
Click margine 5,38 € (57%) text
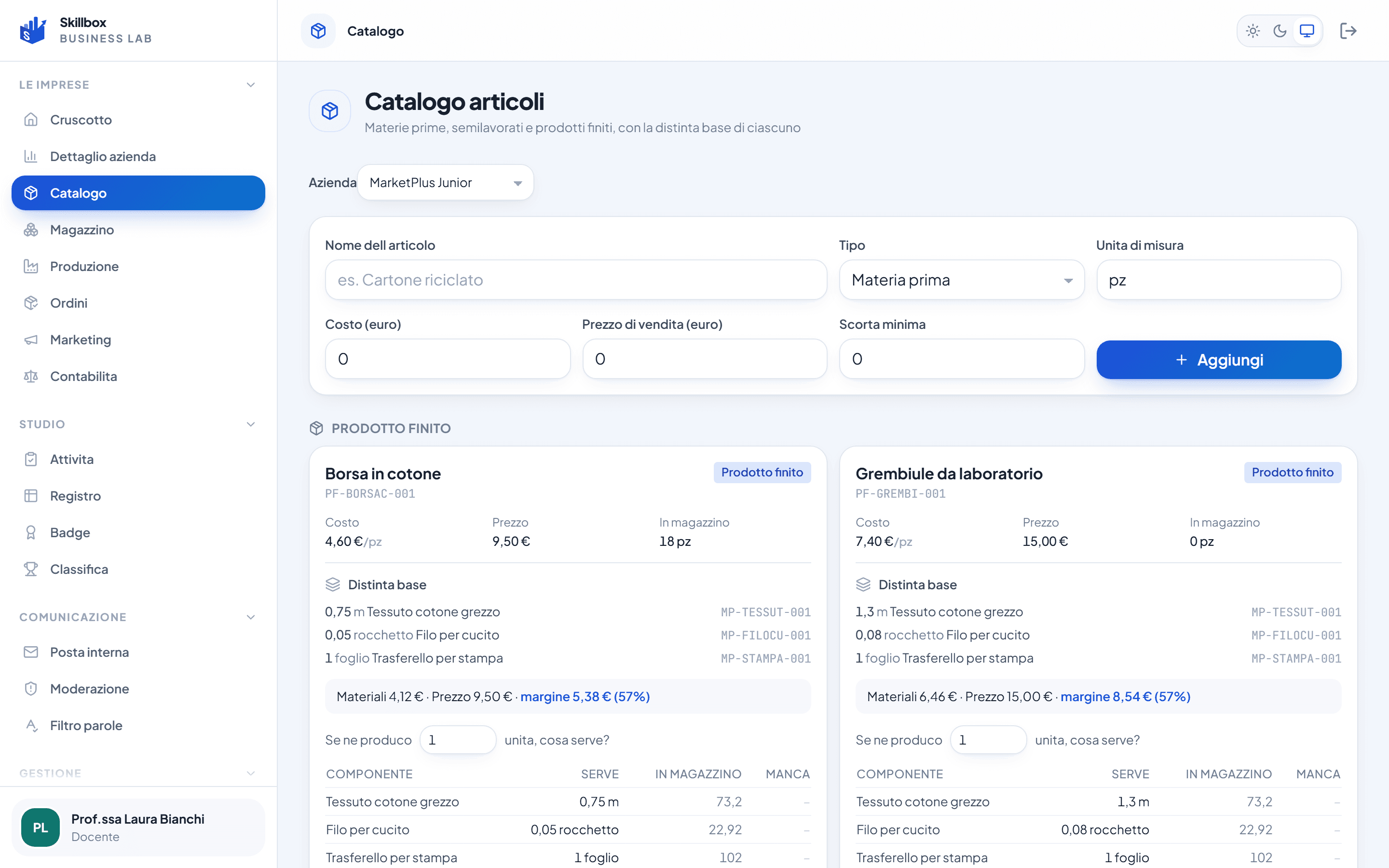coord(585,696)
